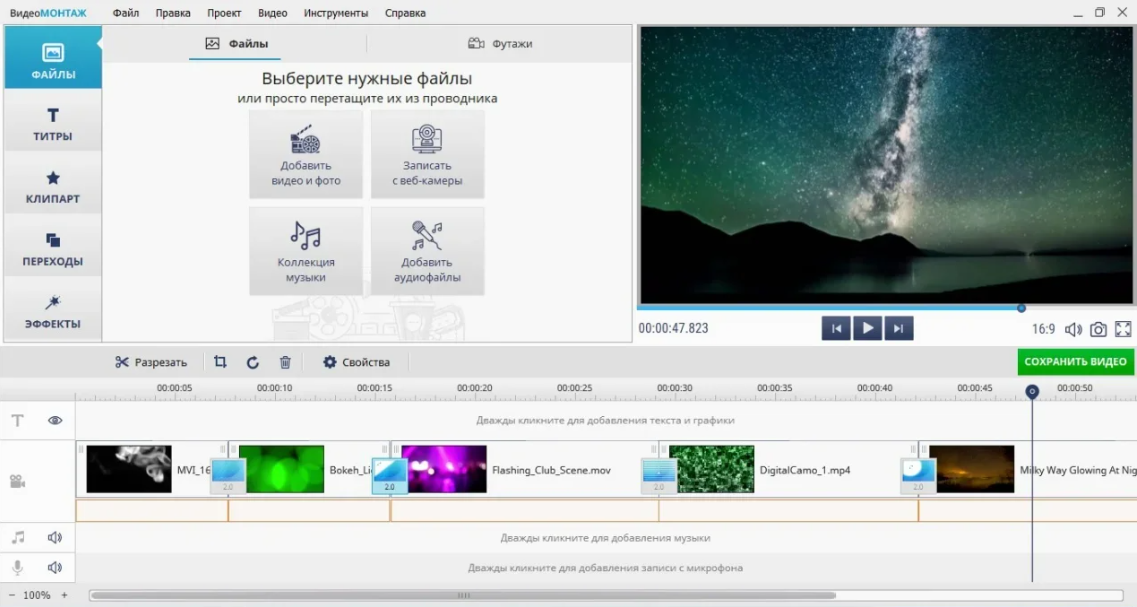
Task: Click Добавить видео и фото button
Action: (306, 155)
